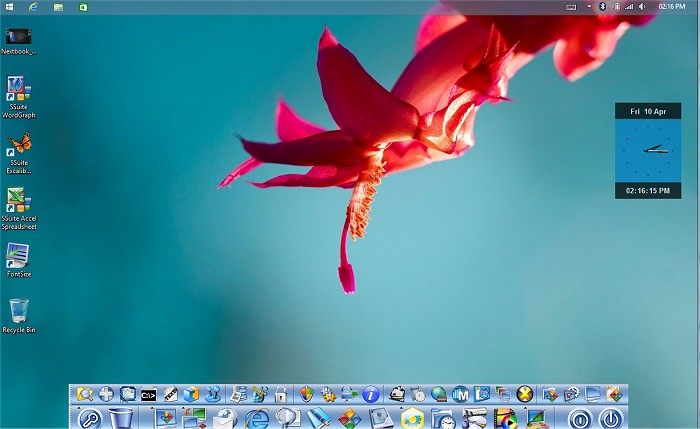
Task: Open File Explorer from the top taskbar
Action: (x=59, y=6)
